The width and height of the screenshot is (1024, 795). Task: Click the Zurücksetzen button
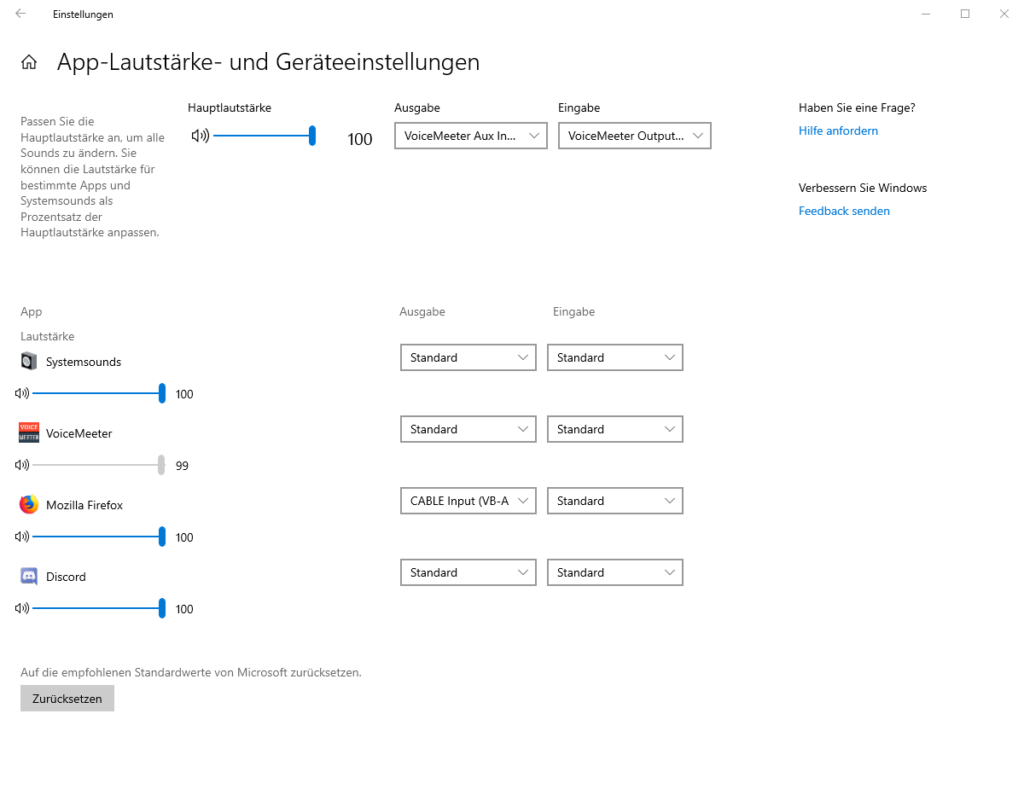tap(67, 698)
